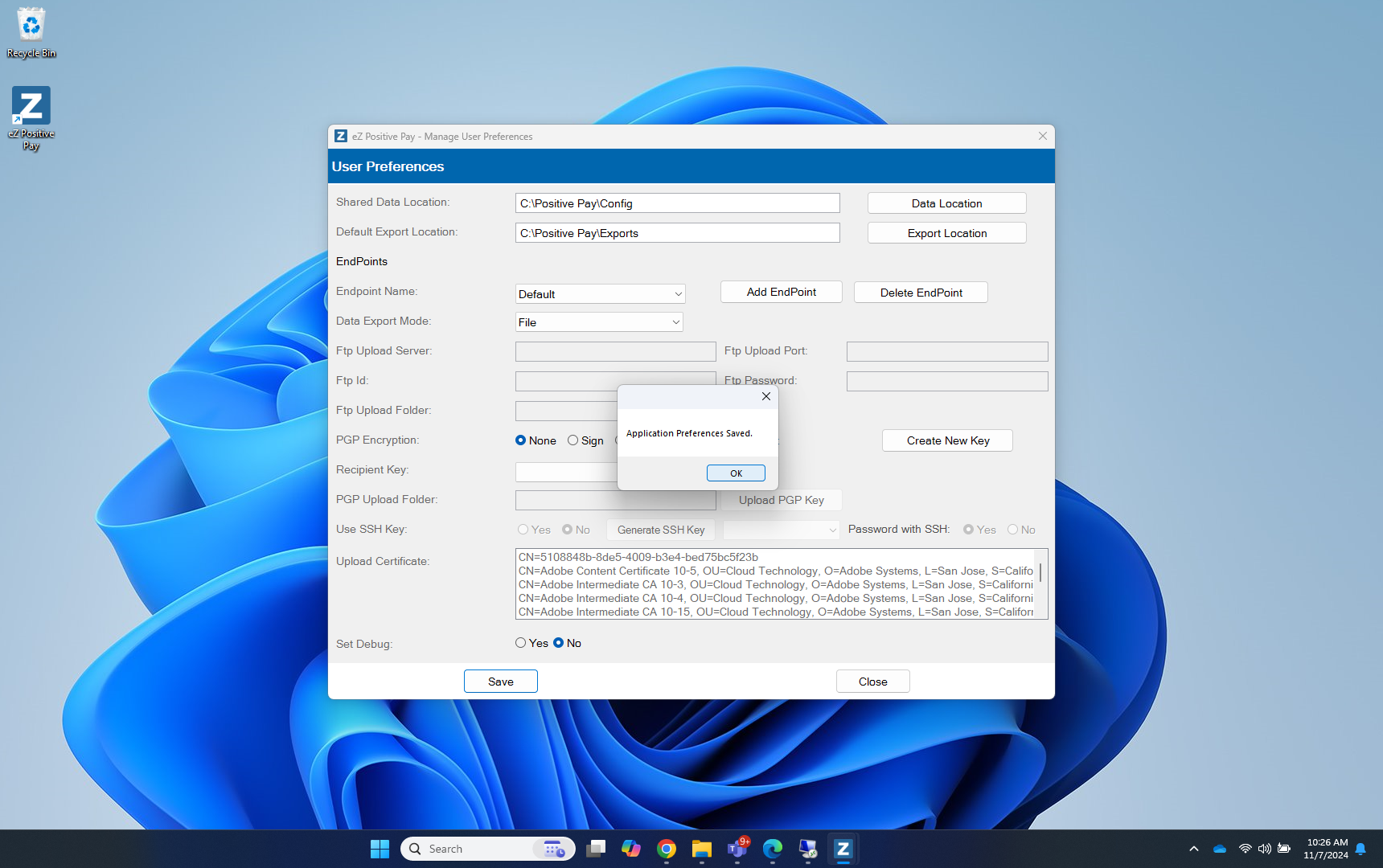
Task: Click the eZ Positive Pay taskbar icon
Action: (x=843, y=849)
